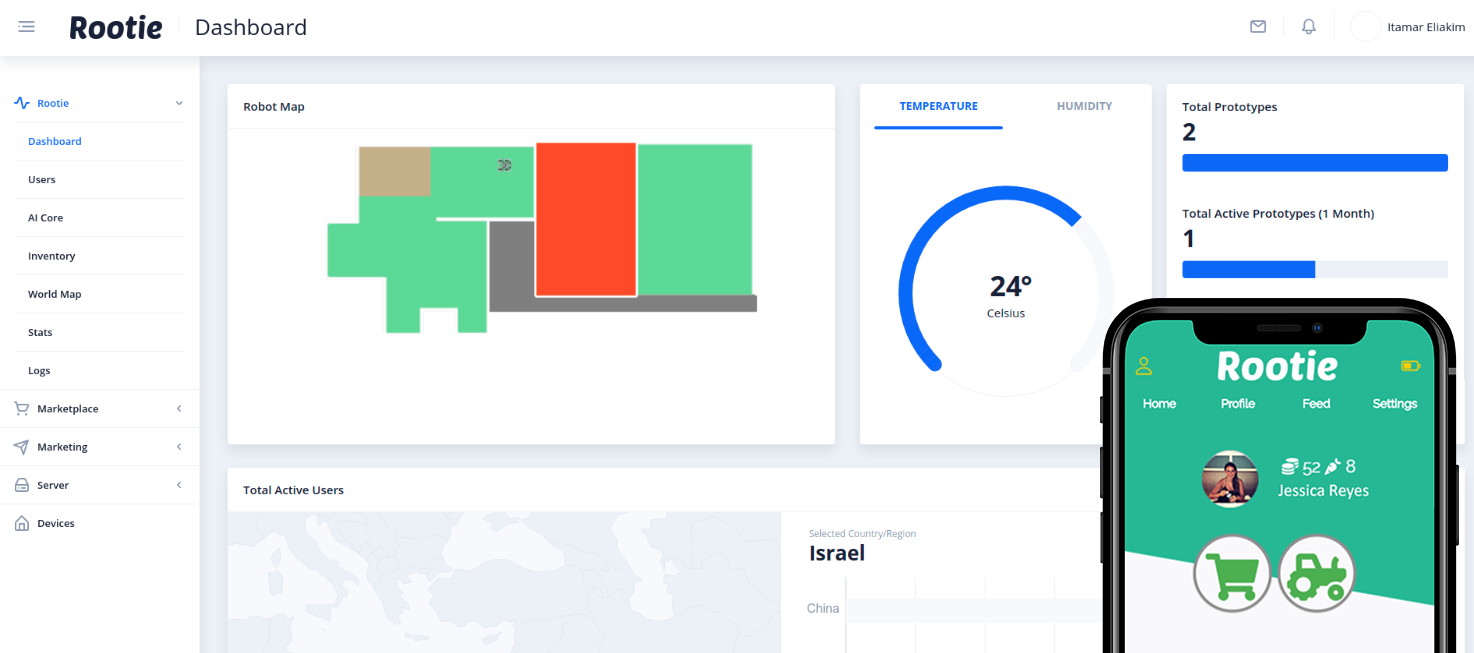Tap the shopping cart round button

(1232, 574)
